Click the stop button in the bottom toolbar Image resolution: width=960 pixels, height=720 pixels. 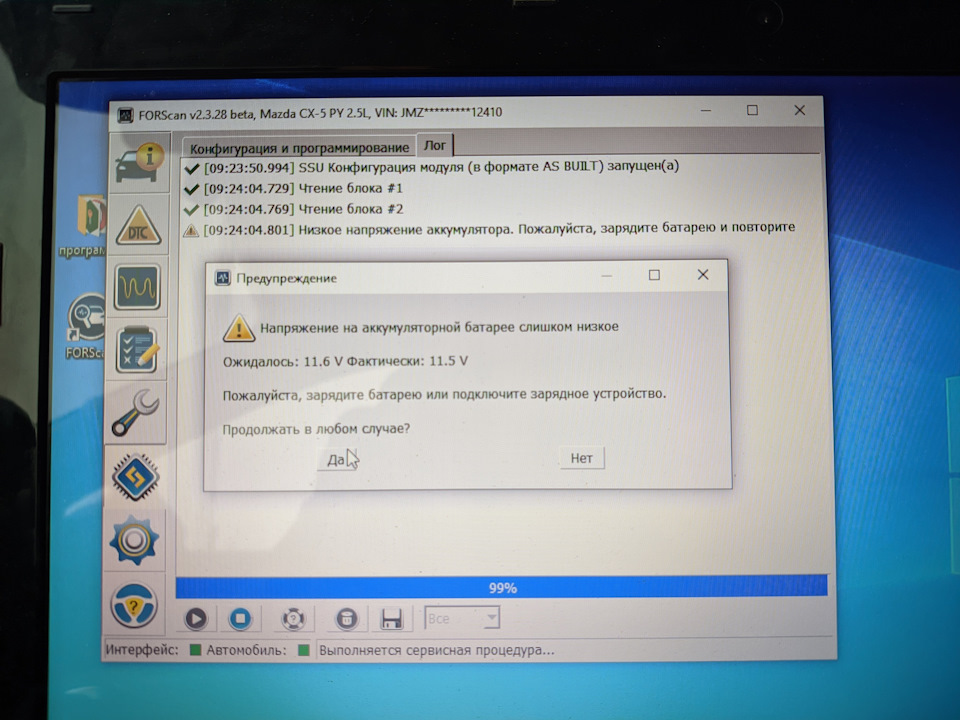[241, 618]
